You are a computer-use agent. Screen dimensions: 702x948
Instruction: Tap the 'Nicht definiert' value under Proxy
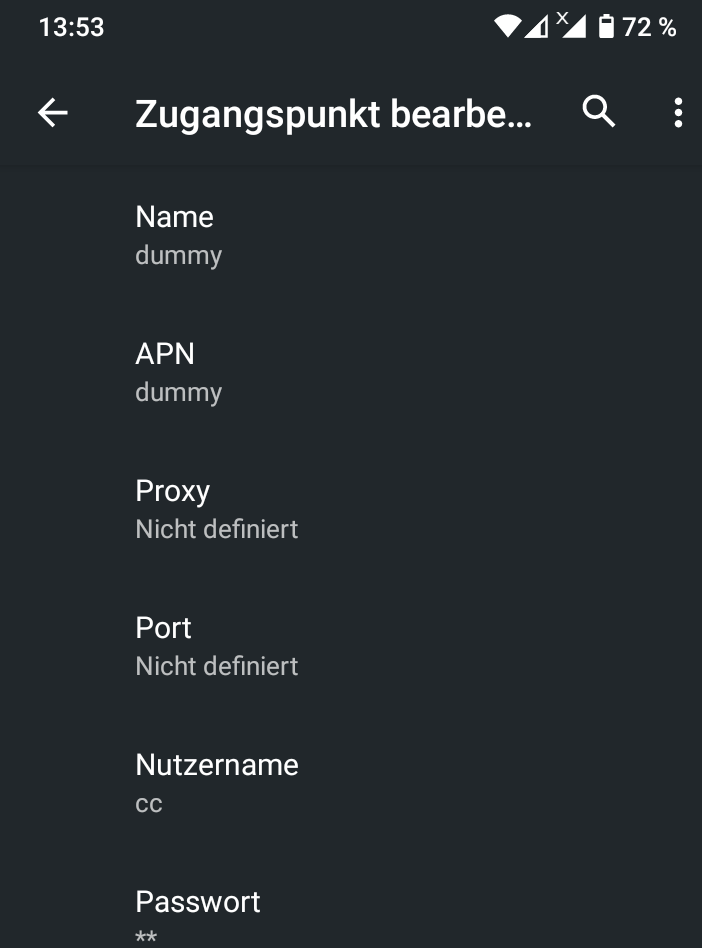[217, 529]
